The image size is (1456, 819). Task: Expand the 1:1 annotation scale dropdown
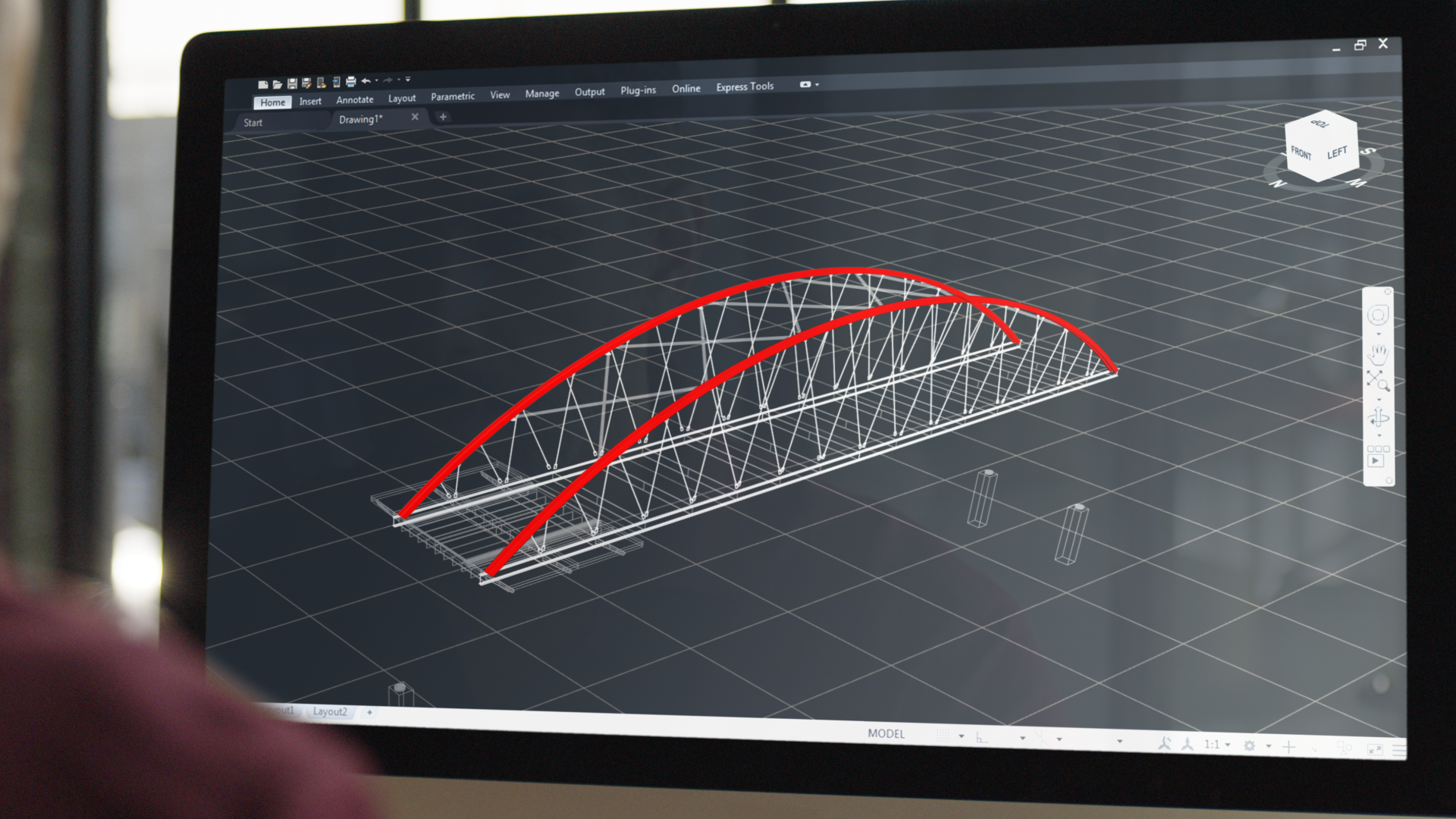(x=1228, y=745)
